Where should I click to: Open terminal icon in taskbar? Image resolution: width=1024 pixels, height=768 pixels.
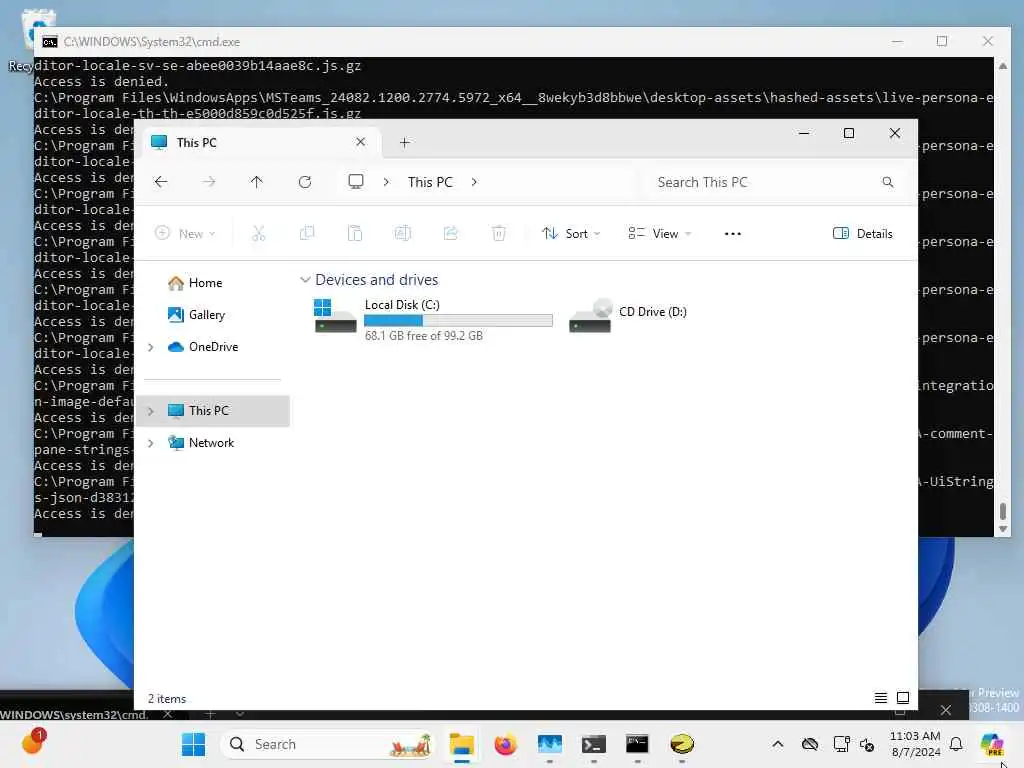pyautogui.click(x=594, y=744)
